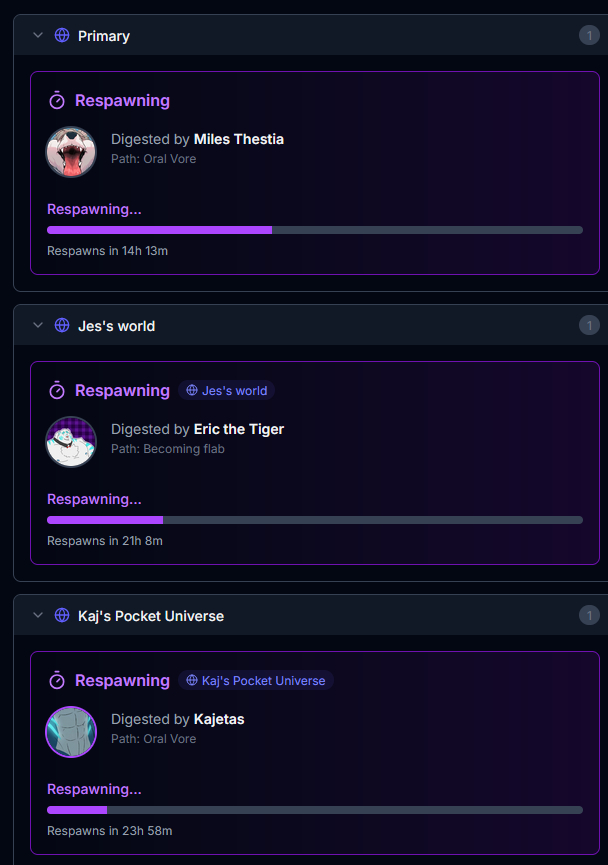The height and width of the screenshot is (865, 608).
Task: Select the Kaj's Pocket Universe tag pill
Action: pyautogui.click(x=256, y=680)
